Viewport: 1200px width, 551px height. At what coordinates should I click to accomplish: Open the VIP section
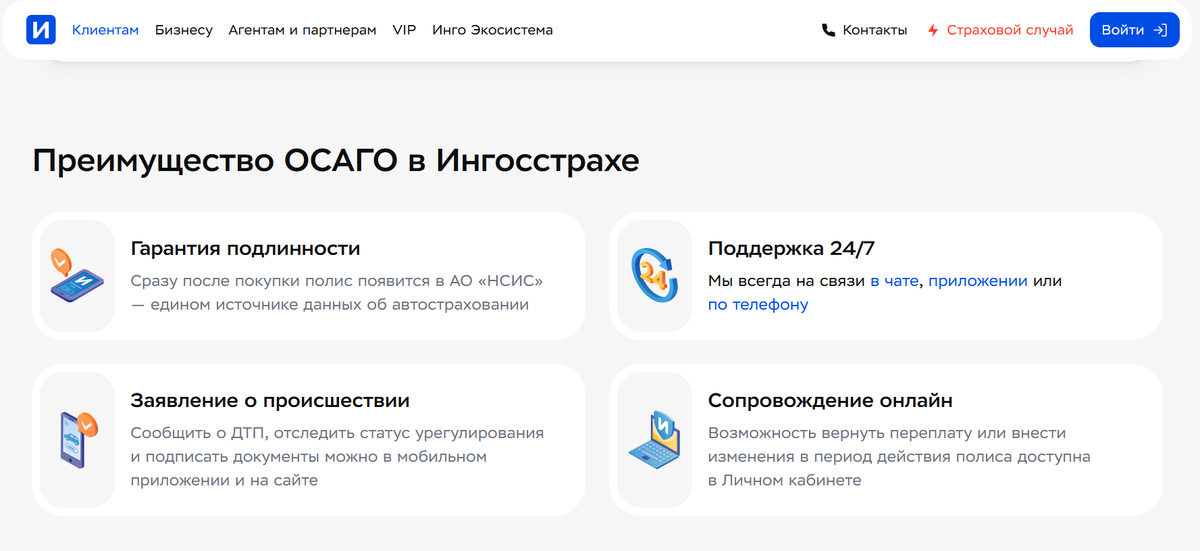coord(404,30)
